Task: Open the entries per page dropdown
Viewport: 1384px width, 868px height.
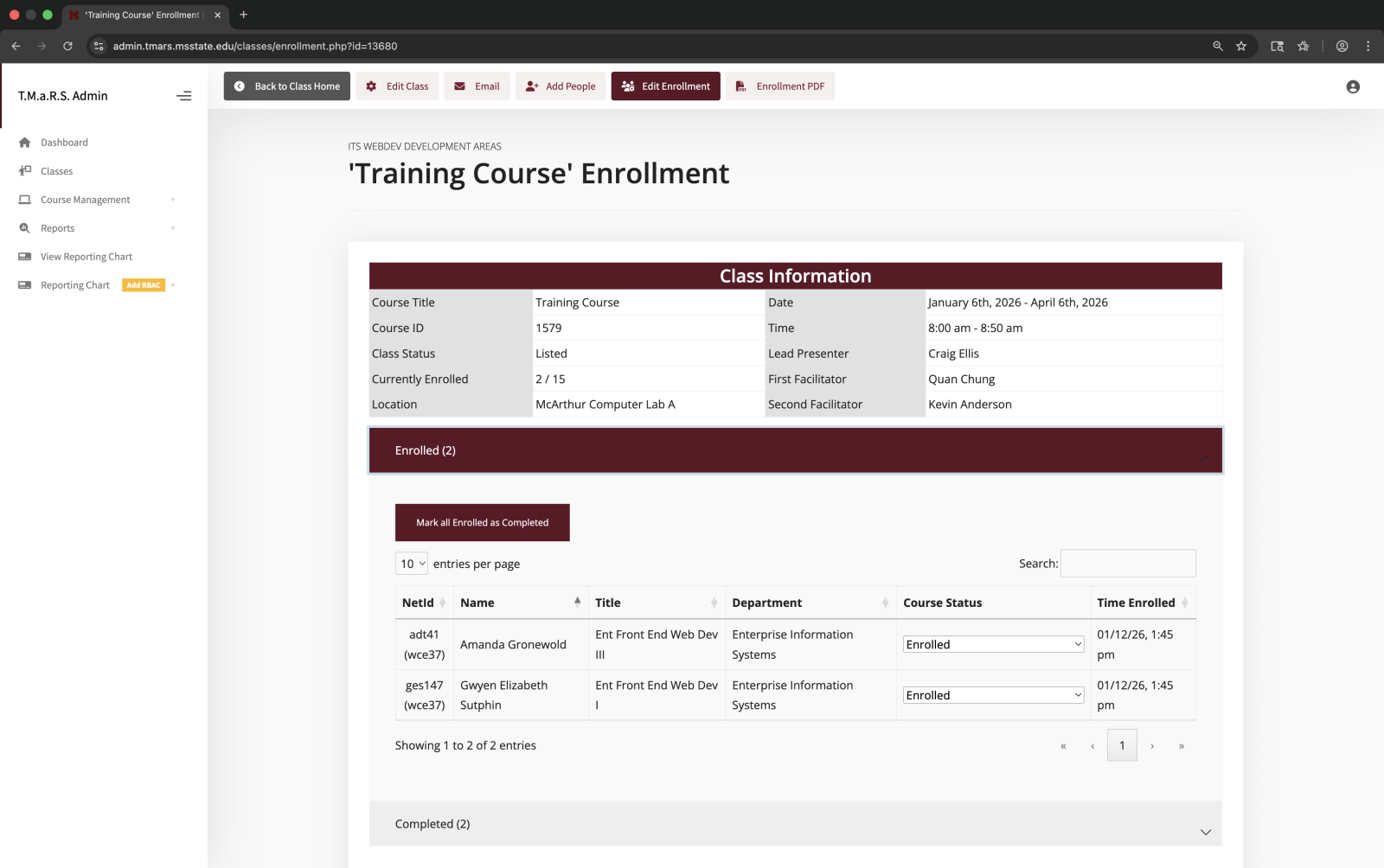Action: point(412,563)
